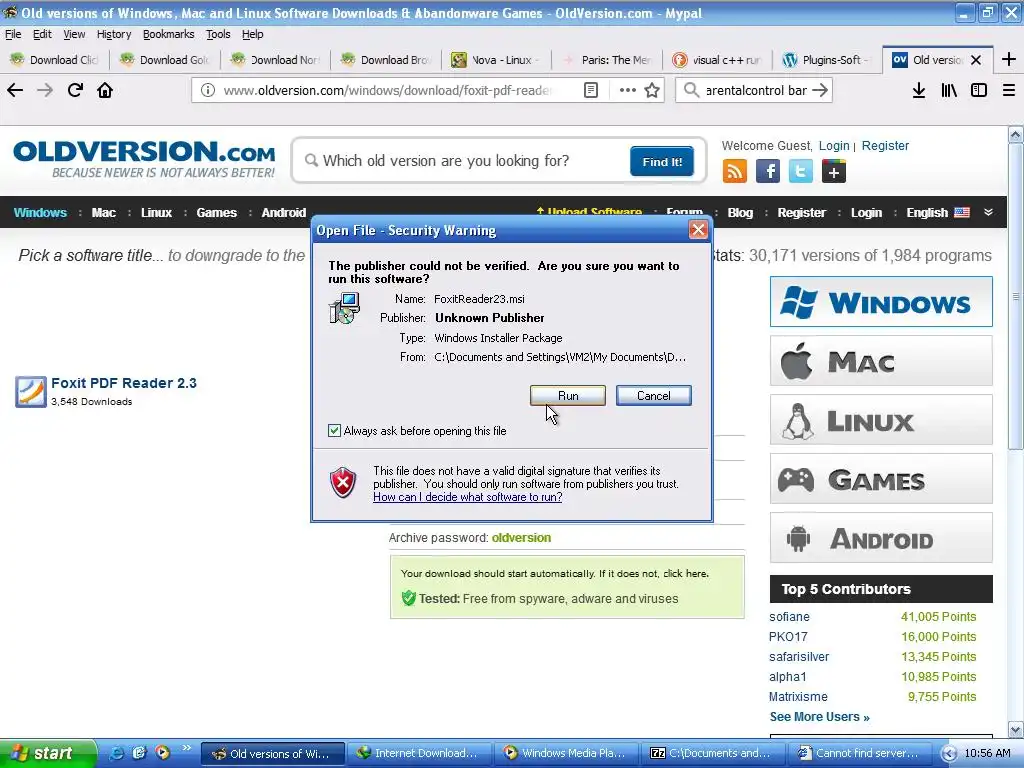Screen dimensions: 1024x768
Task: Click the Android platform banner
Action: pos(881,538)
